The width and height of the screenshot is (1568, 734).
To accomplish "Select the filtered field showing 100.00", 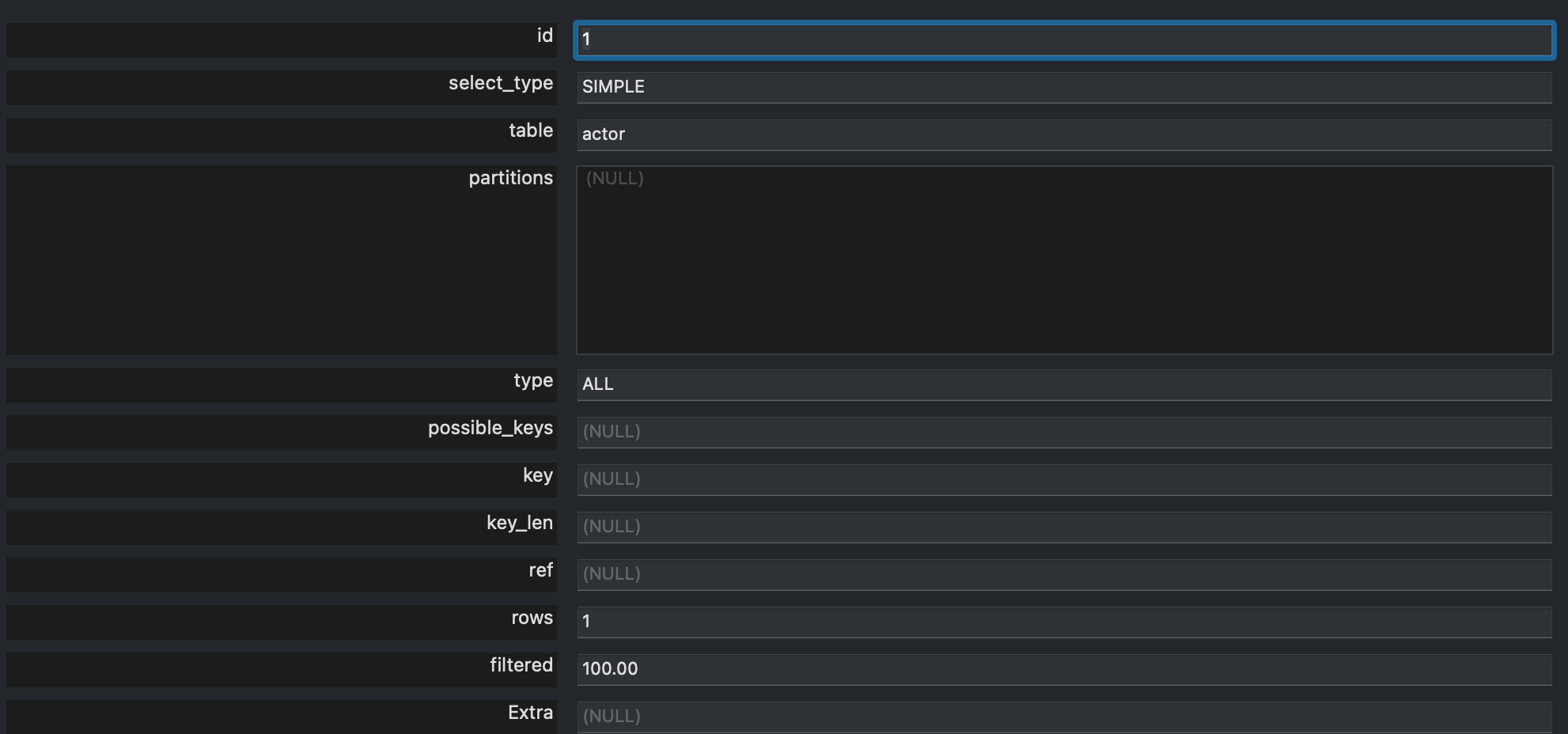I will pos(1064,669).
